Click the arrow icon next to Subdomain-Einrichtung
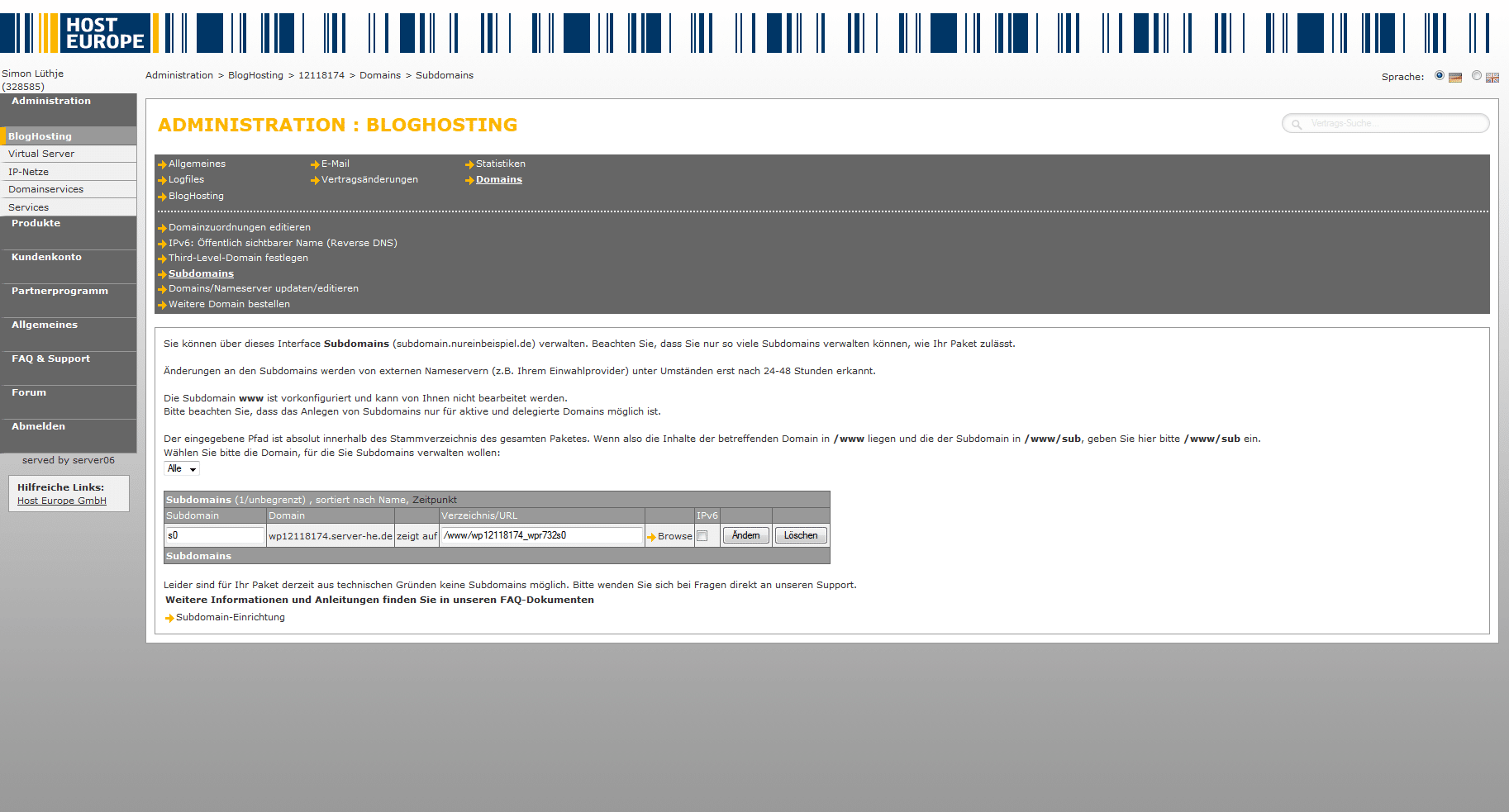 point(169,618)
